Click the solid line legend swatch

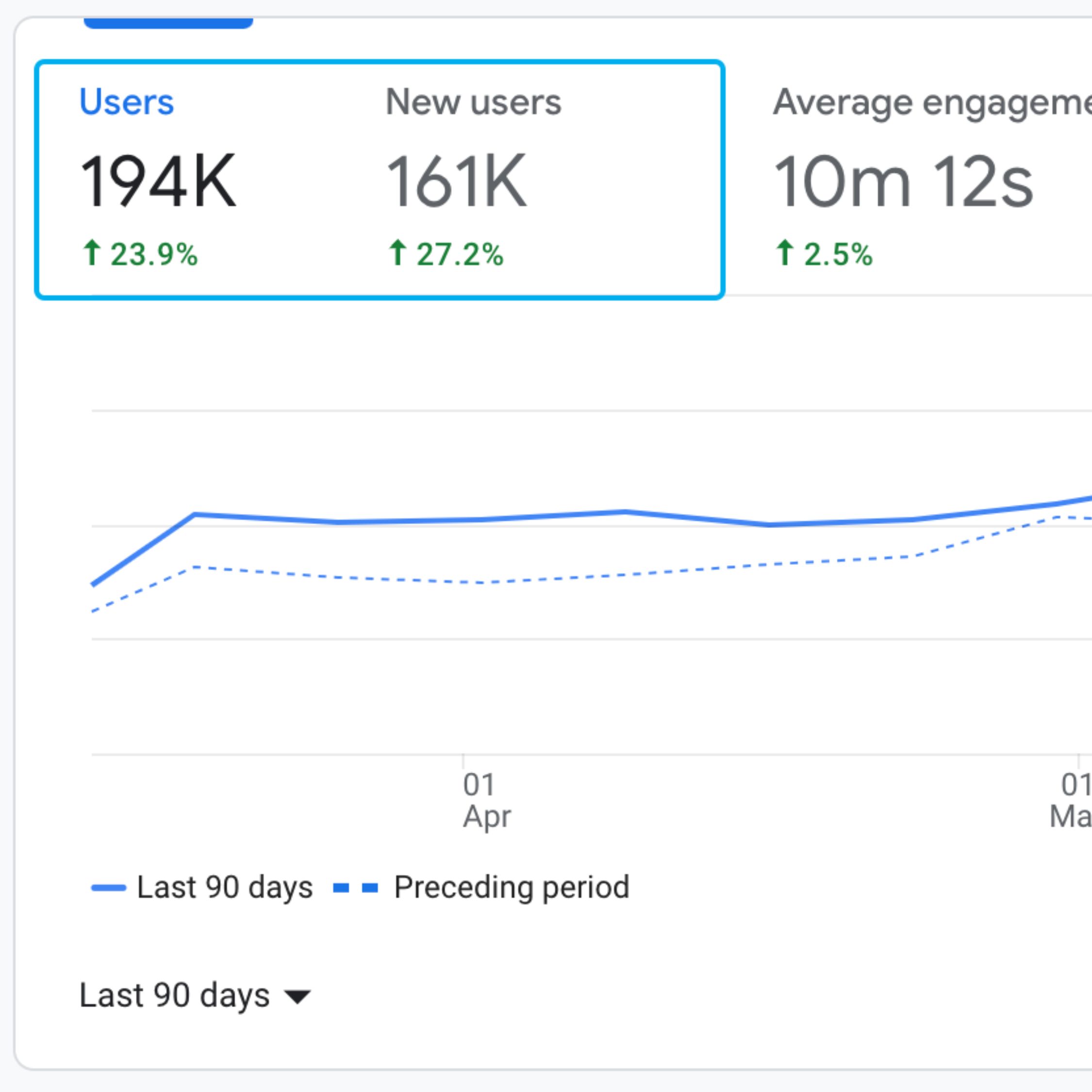coord(109,888)
